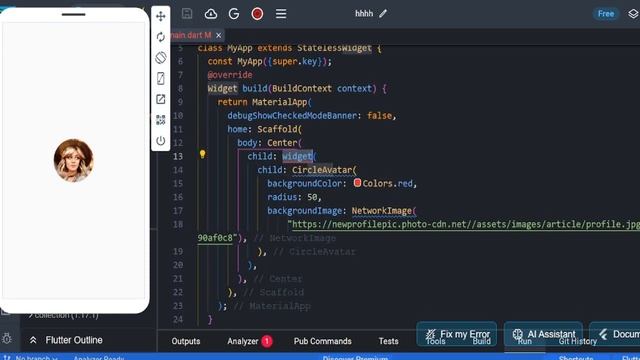The width and height of the screenshot is (640, 360).
Task: Click the CircleAvatar text on line 14
Action: [x=322, y=170]
